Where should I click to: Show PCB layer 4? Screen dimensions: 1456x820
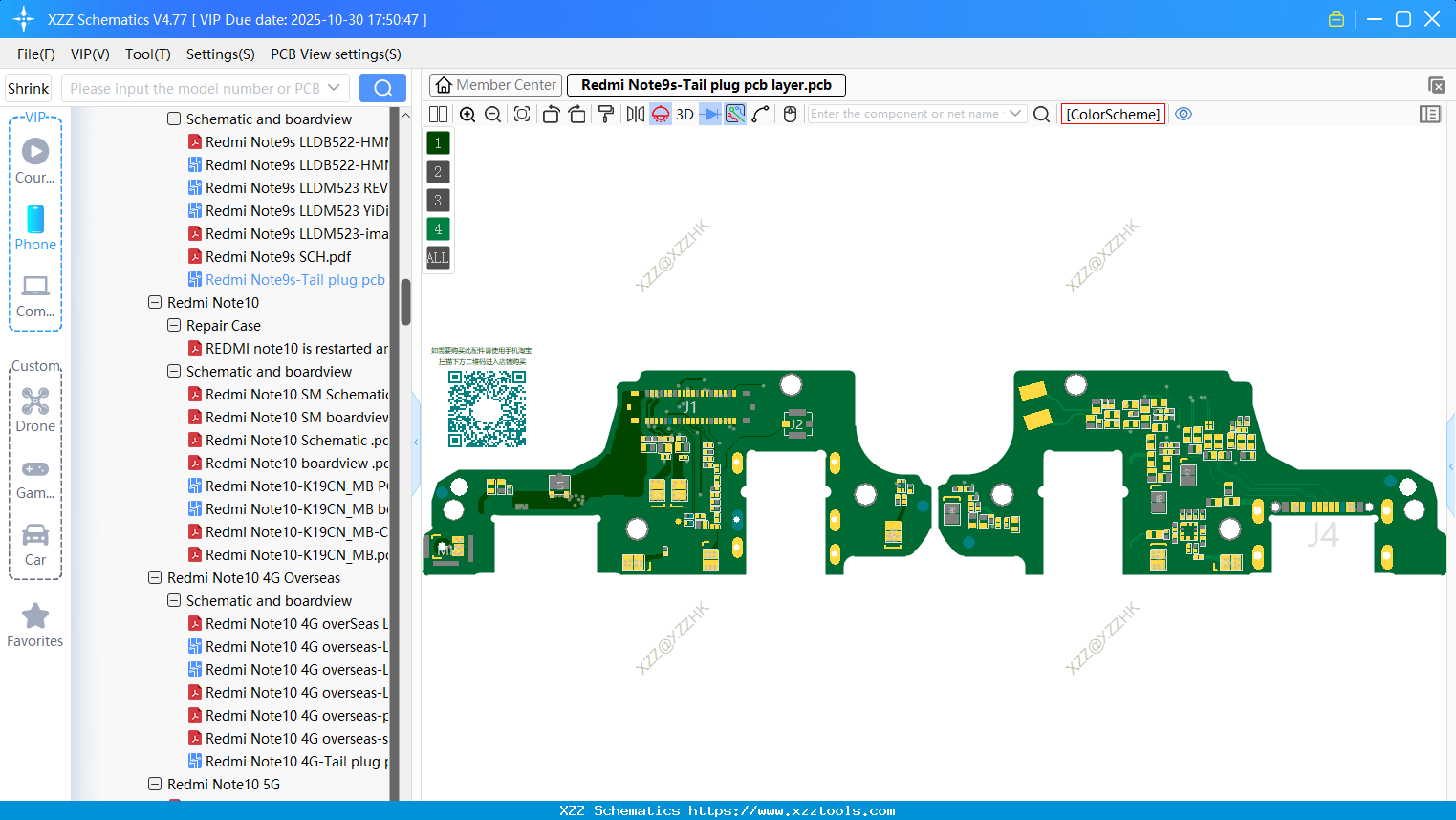coord(438,229)
